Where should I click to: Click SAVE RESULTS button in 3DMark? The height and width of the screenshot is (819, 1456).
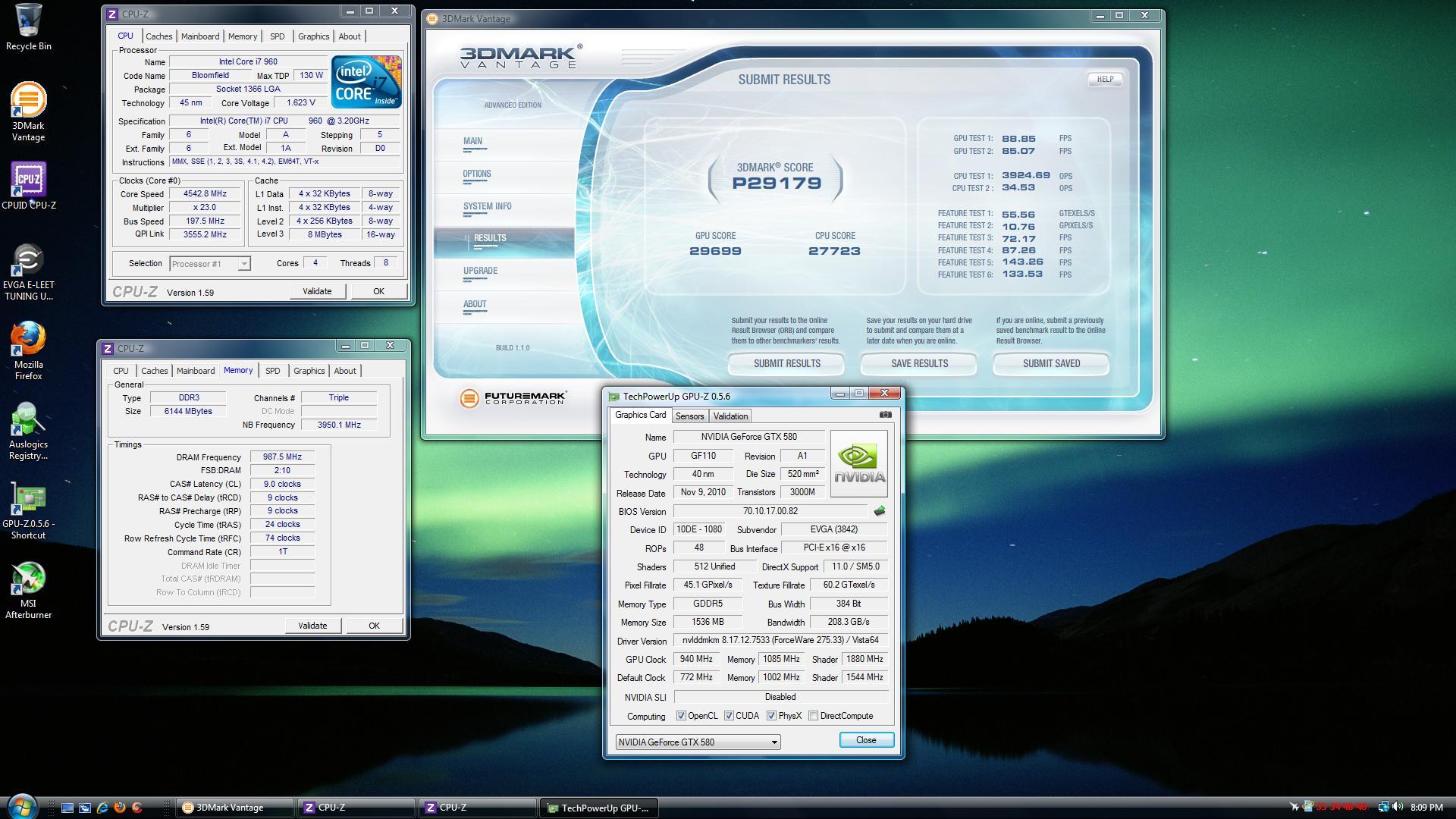[x=919, y=364]
